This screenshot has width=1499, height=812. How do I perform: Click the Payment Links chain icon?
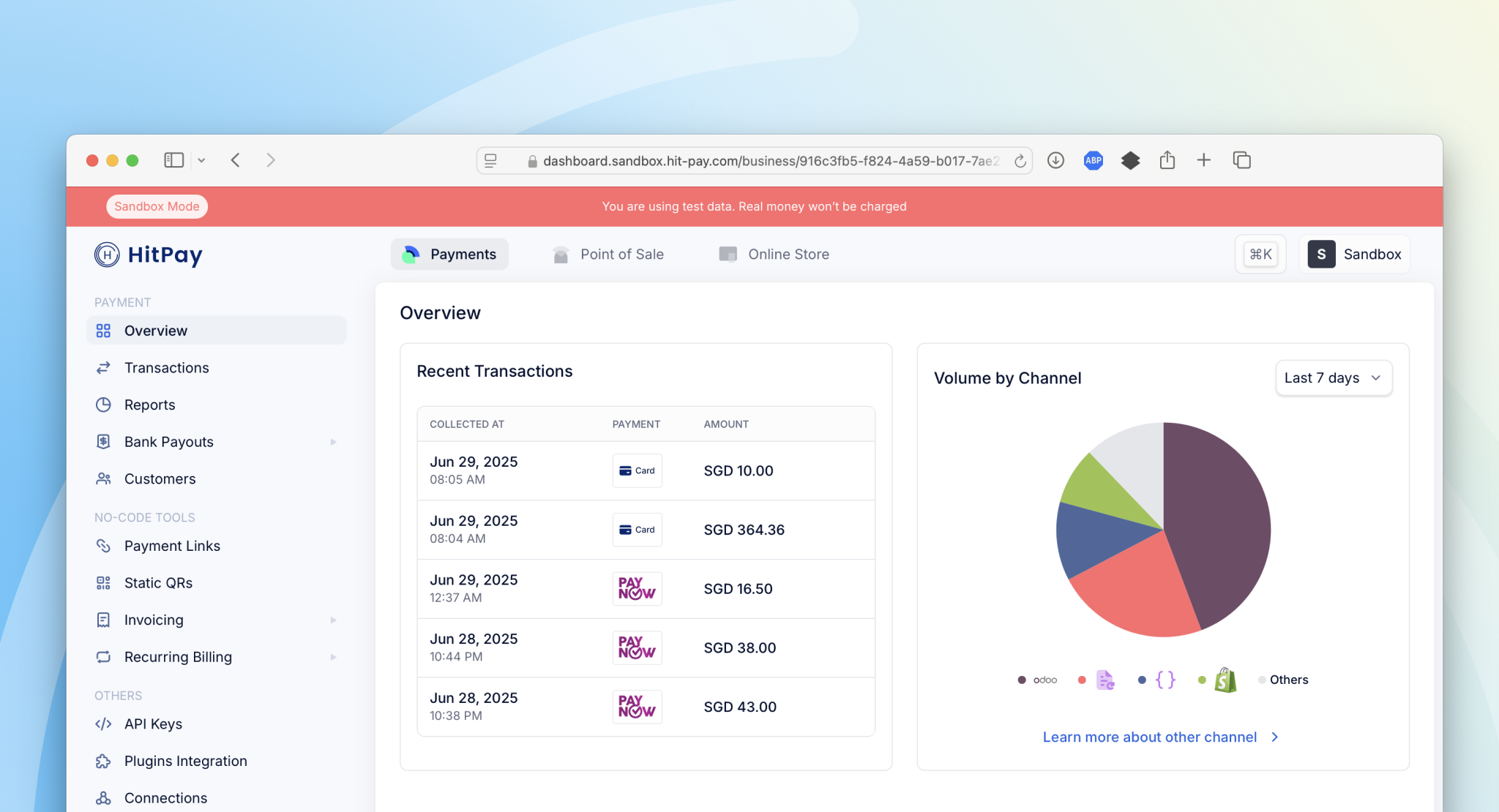103,546
